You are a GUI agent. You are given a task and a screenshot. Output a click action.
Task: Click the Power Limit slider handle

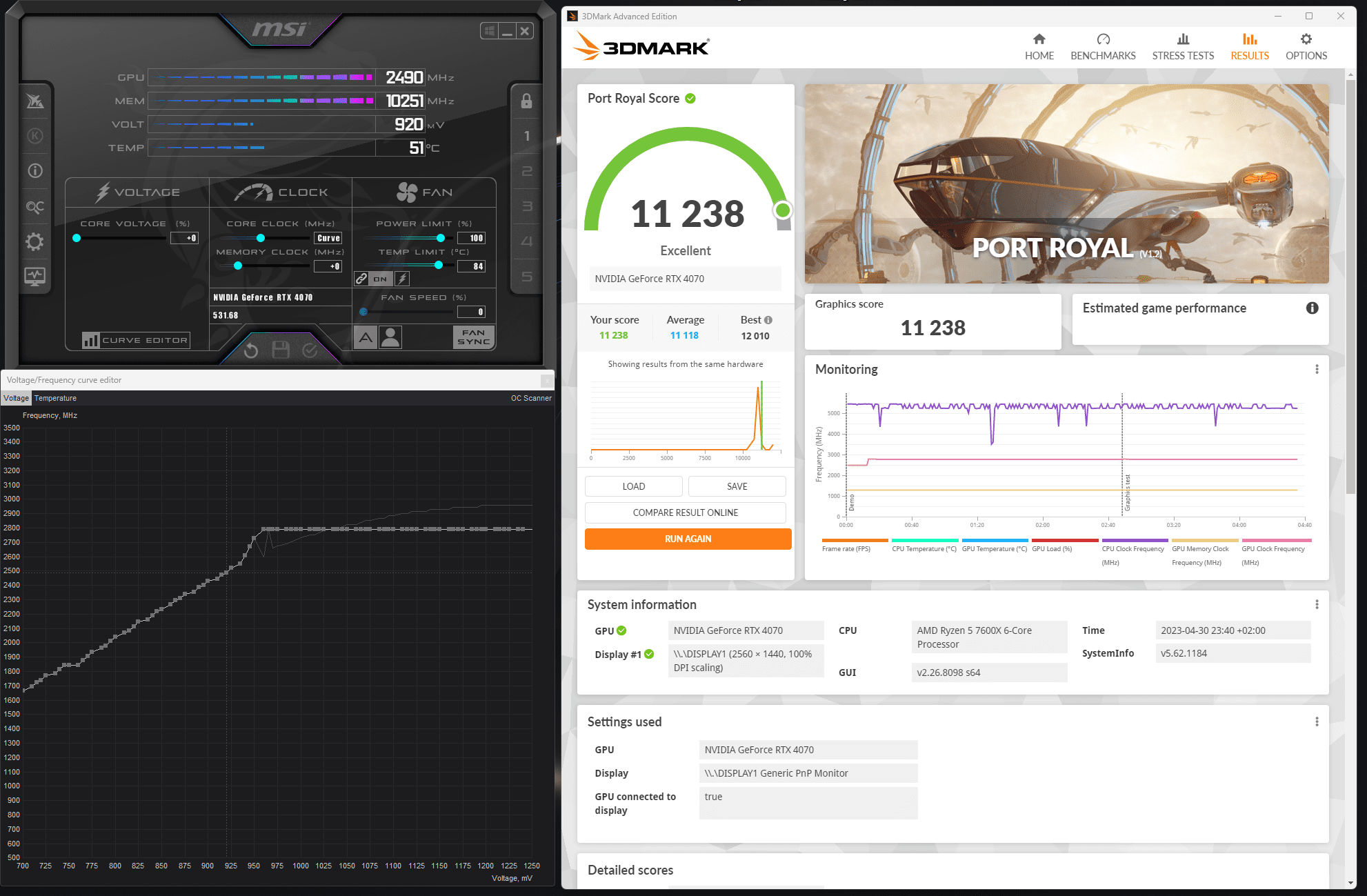point(441,238)
